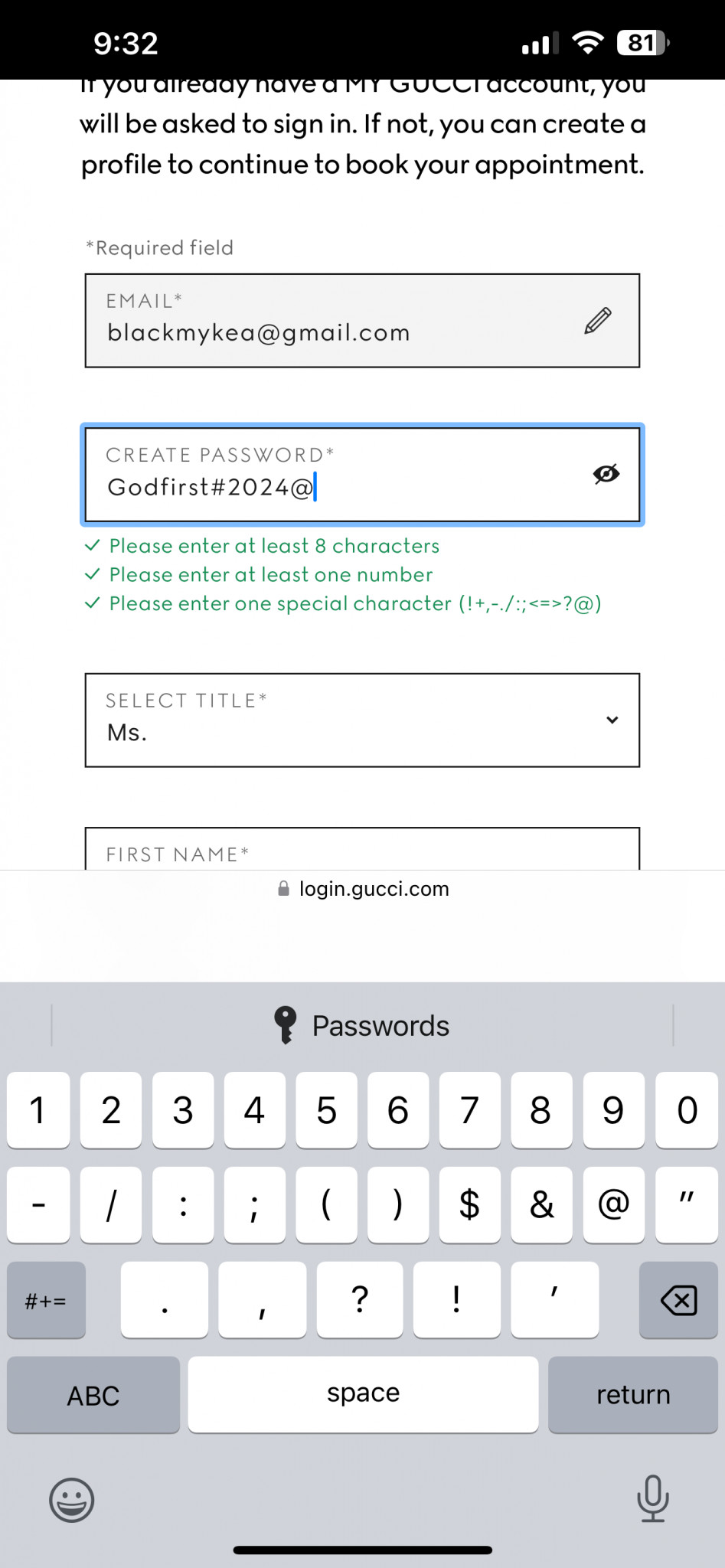The height and width of the screenshot is (1568, 725).
Task: Type the @ symbol key
Action: pos(613,1204)
